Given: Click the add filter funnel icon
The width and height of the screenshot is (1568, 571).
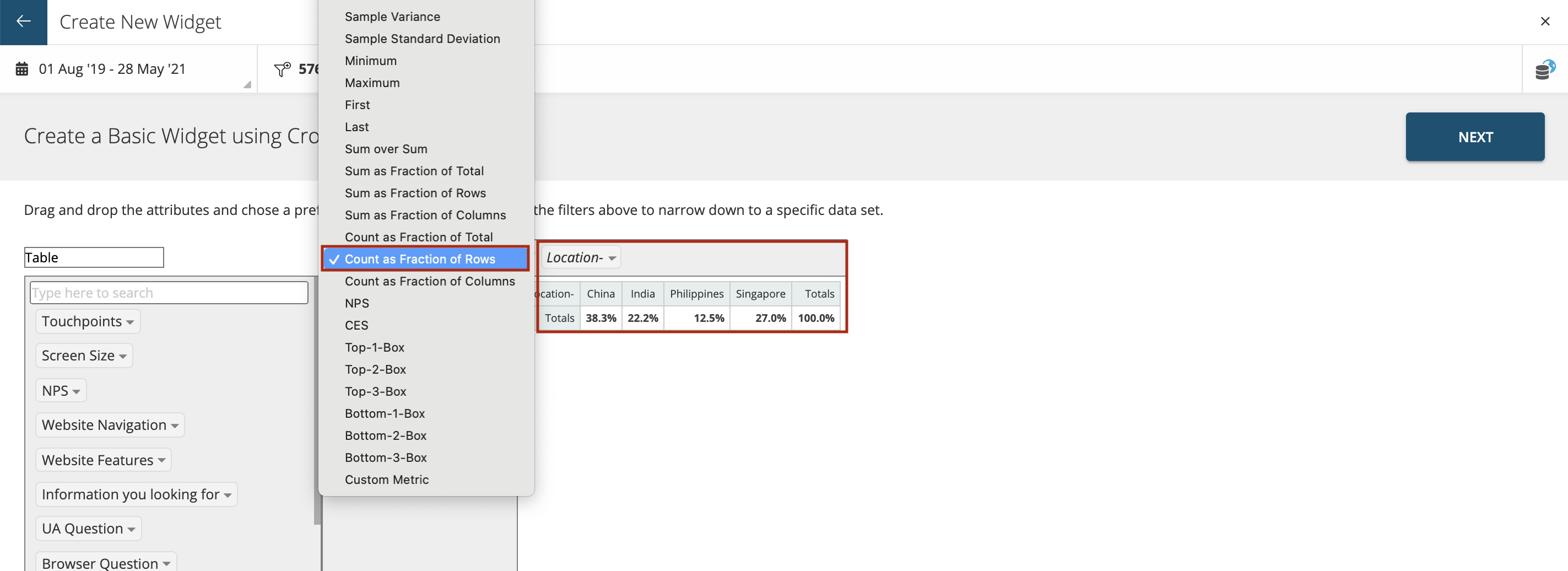Looking at the screenshot, I should click(x=283, y=69).
